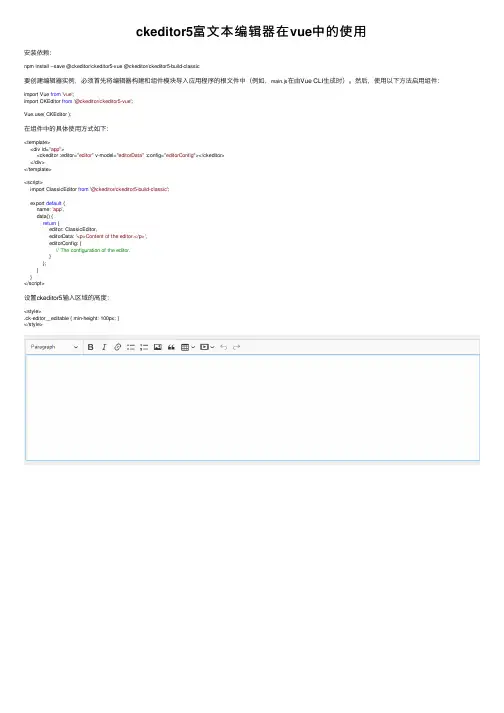
Task: Click the '设置ckeditor5输入区域的高度' heading
Action: click(x=66, y=298)
